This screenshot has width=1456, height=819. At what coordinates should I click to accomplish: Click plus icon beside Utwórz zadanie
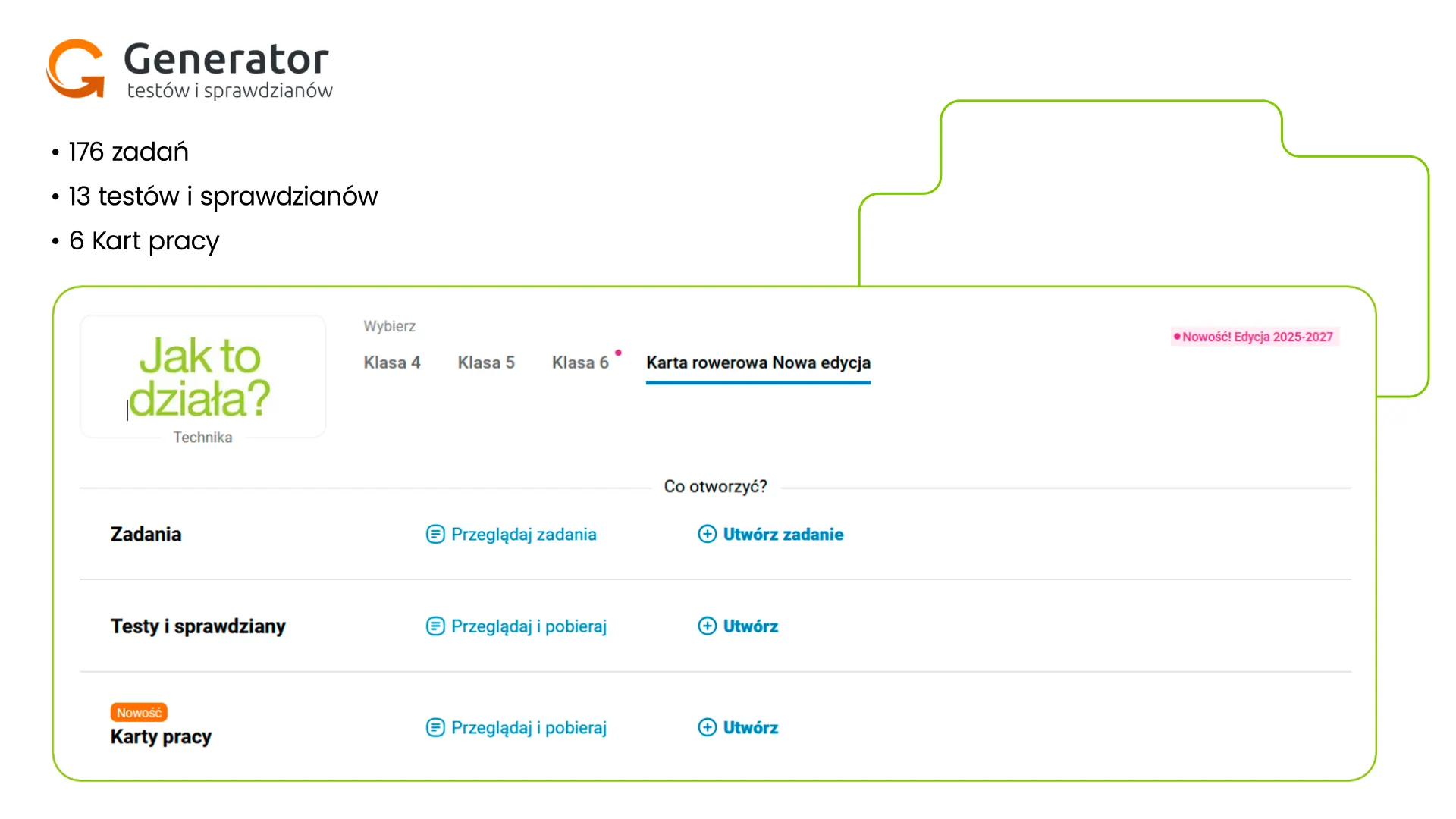[x=707, y=535]
